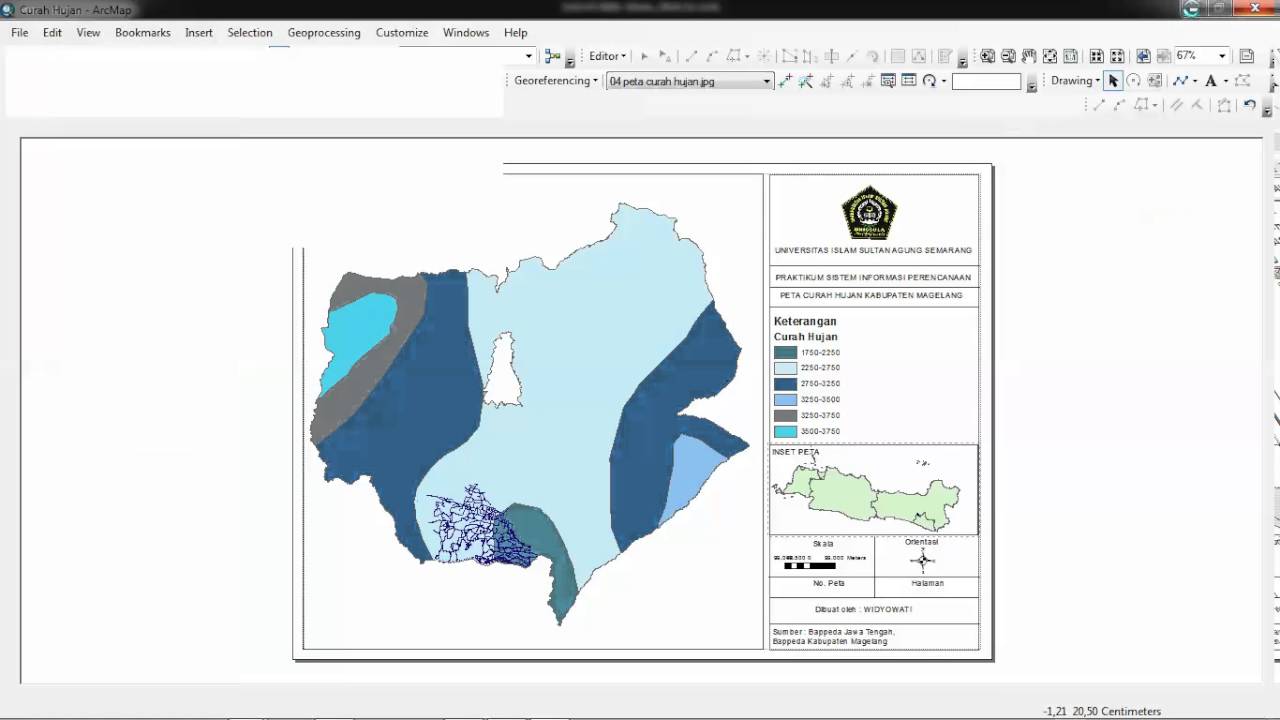Expand the text tool dropdown arrow
Viewport: 1280px width, 720px height.
(x=1225, y=81)
